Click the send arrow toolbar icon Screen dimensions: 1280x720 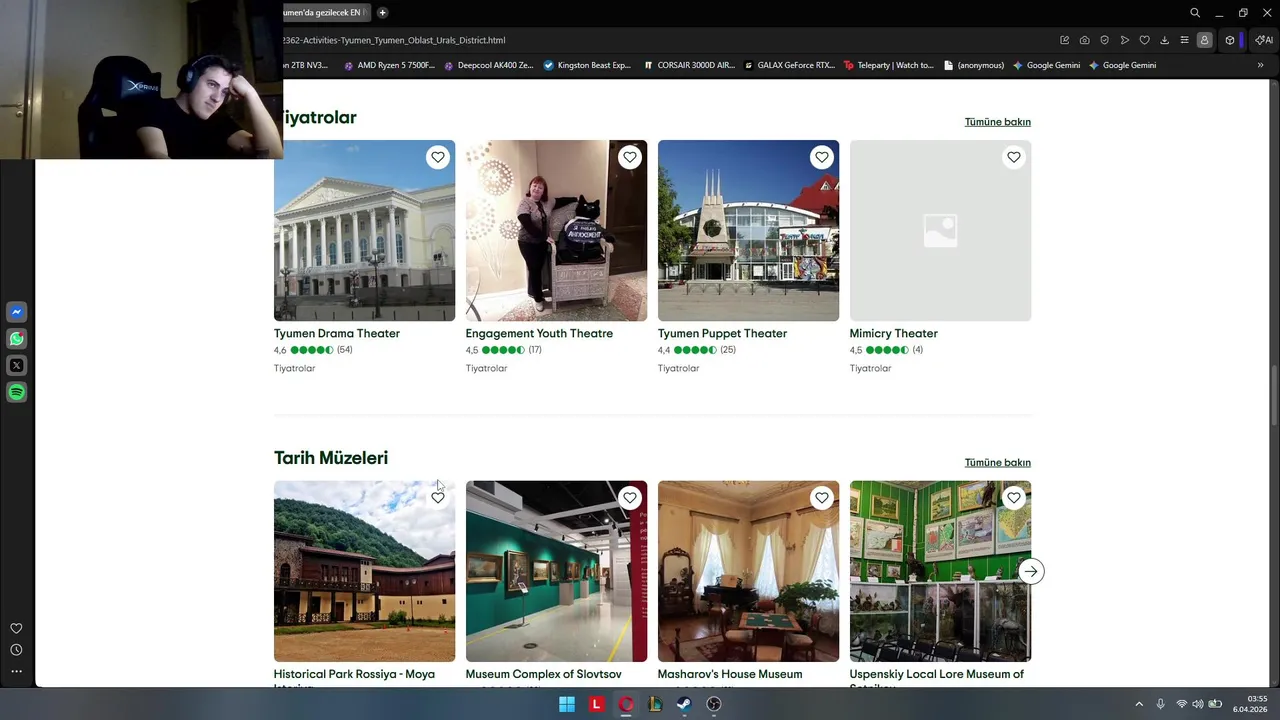click(x=1125, y=40)
